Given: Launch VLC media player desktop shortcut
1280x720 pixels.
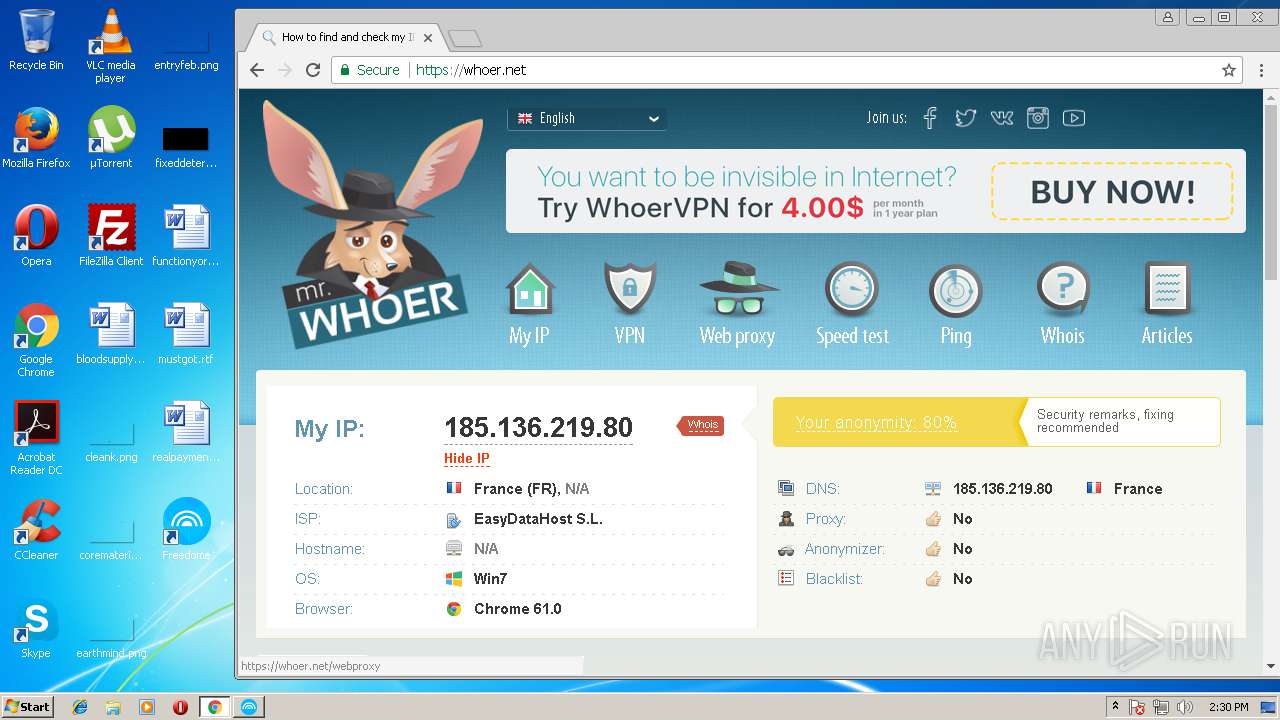Looking at the screenshot, I should (110, 45).
